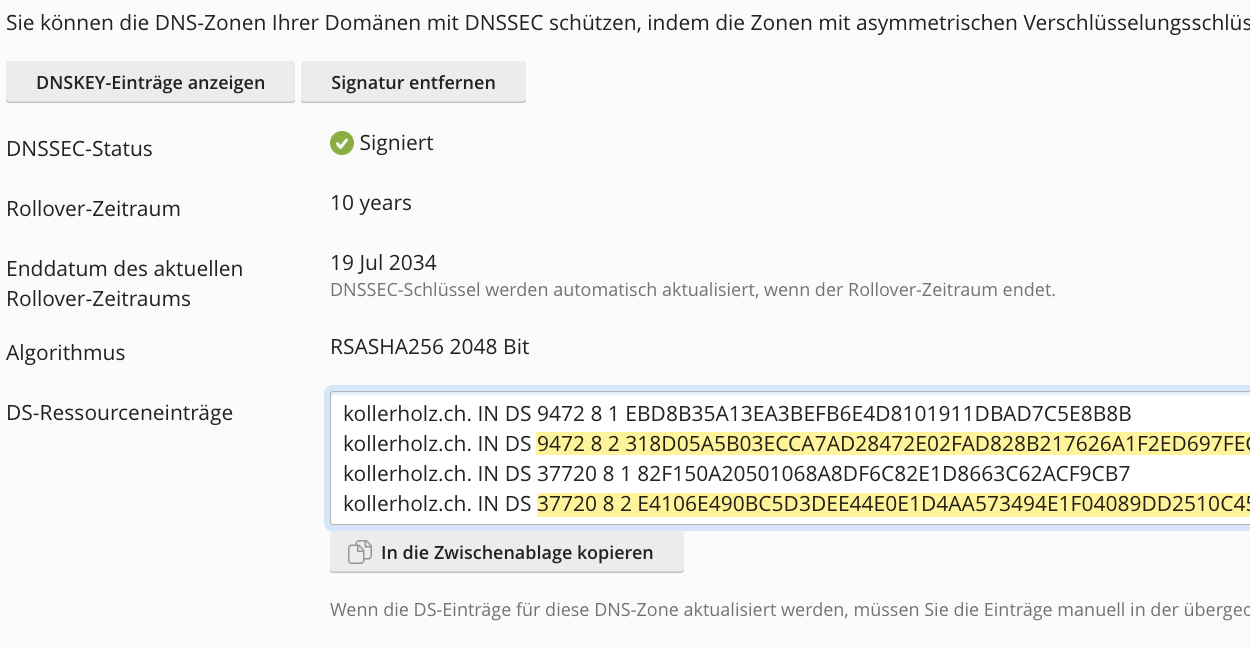The image size is (1250, 649).
Task: Click the DNSSEC-Status label
Action: 80,149
